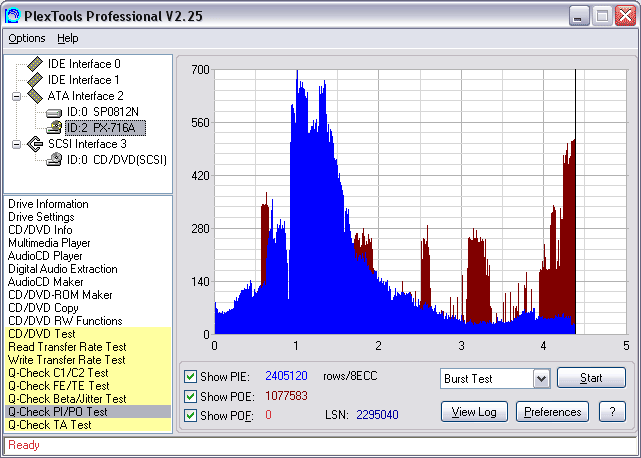This screenshot has height=458, width=641.
Task: Open the Preferences button
Action: [x=552, y=412]
